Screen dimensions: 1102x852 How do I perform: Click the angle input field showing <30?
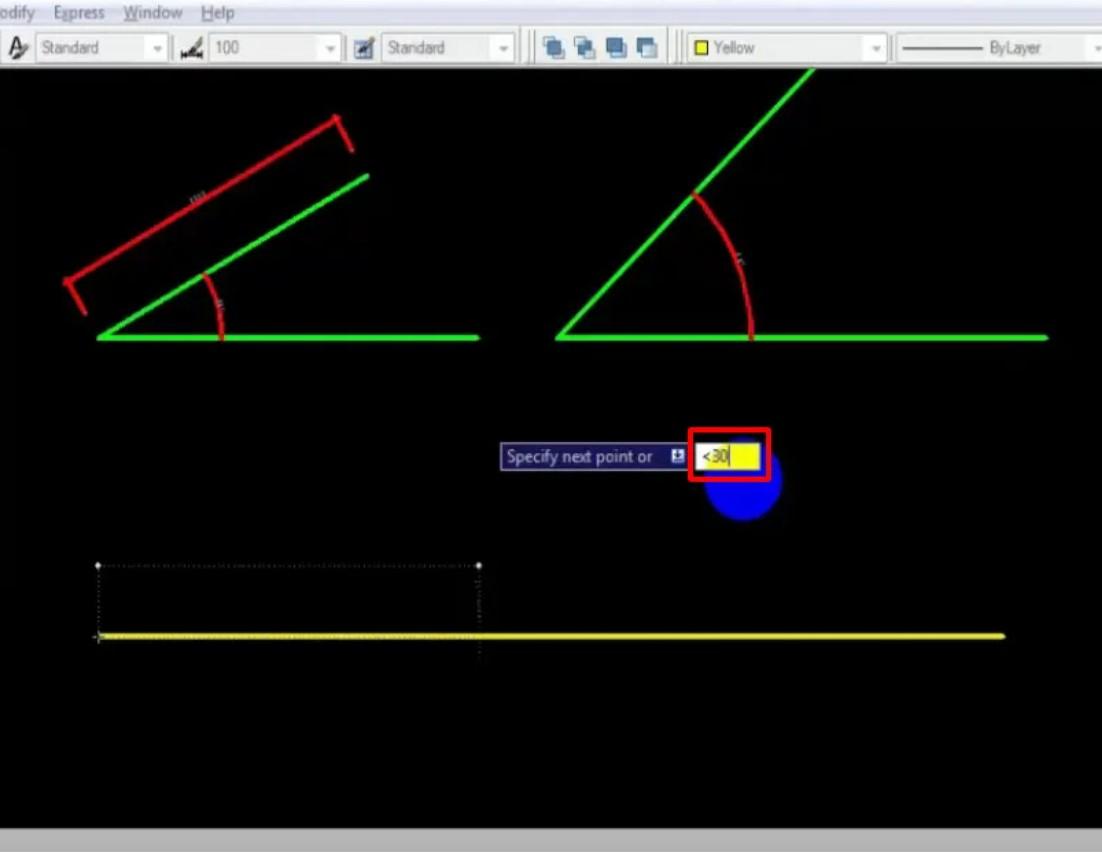tap(728, 456)
